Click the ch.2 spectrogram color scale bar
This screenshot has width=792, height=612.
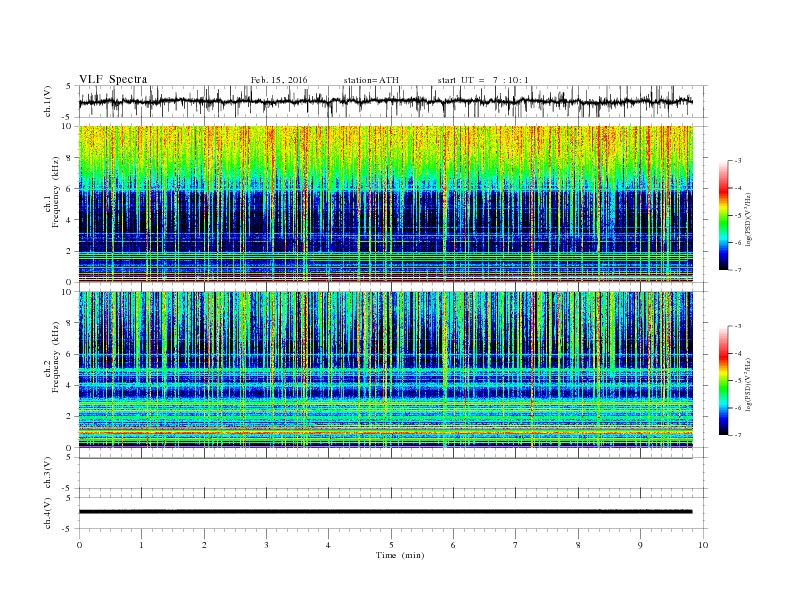[723, 381]
